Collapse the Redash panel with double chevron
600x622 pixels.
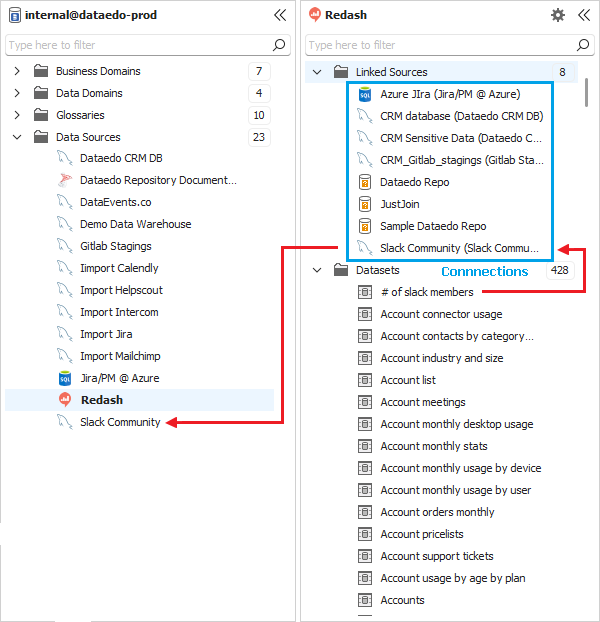pos(584,15)
